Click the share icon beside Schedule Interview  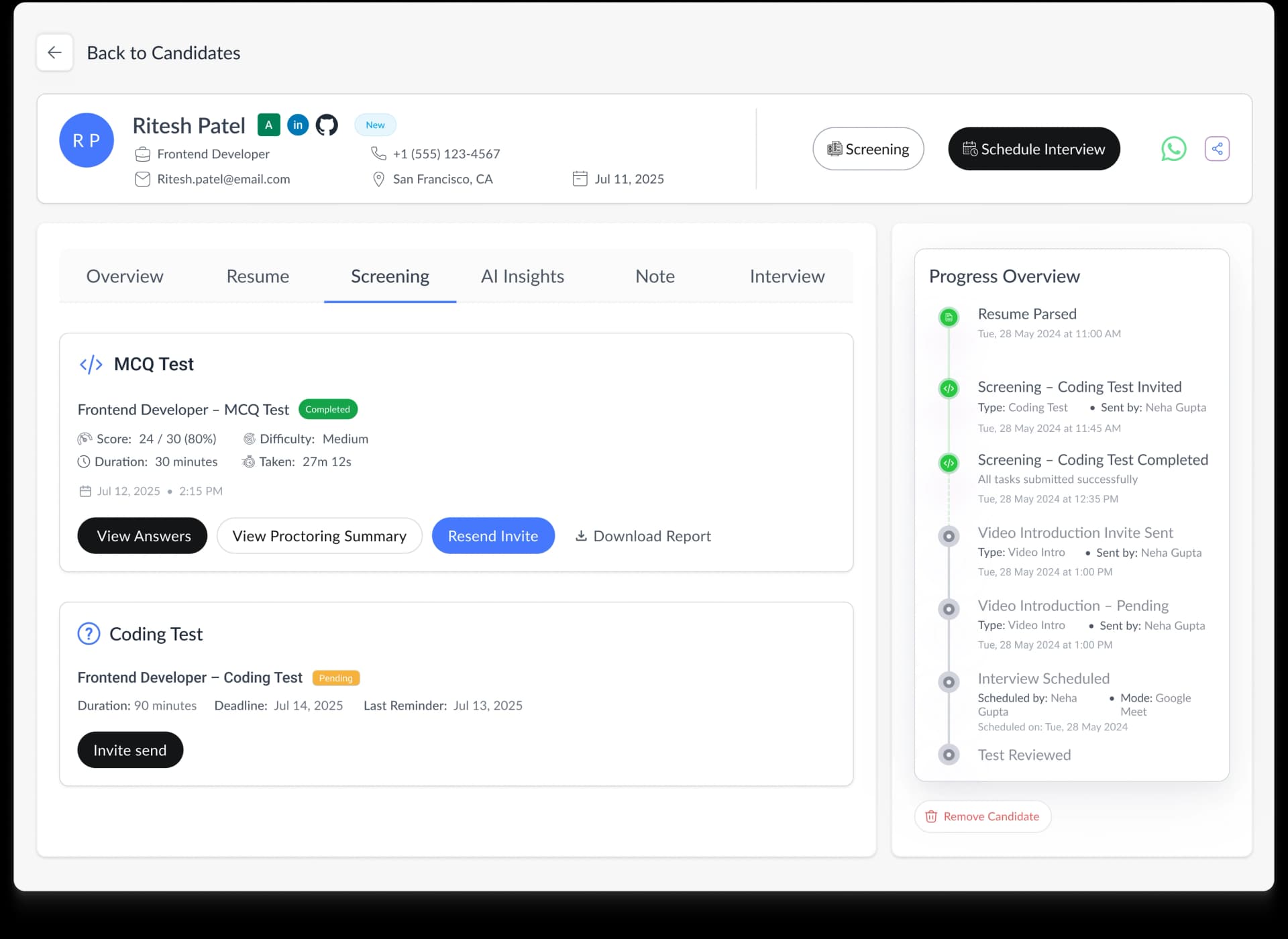coord(1217,149)
